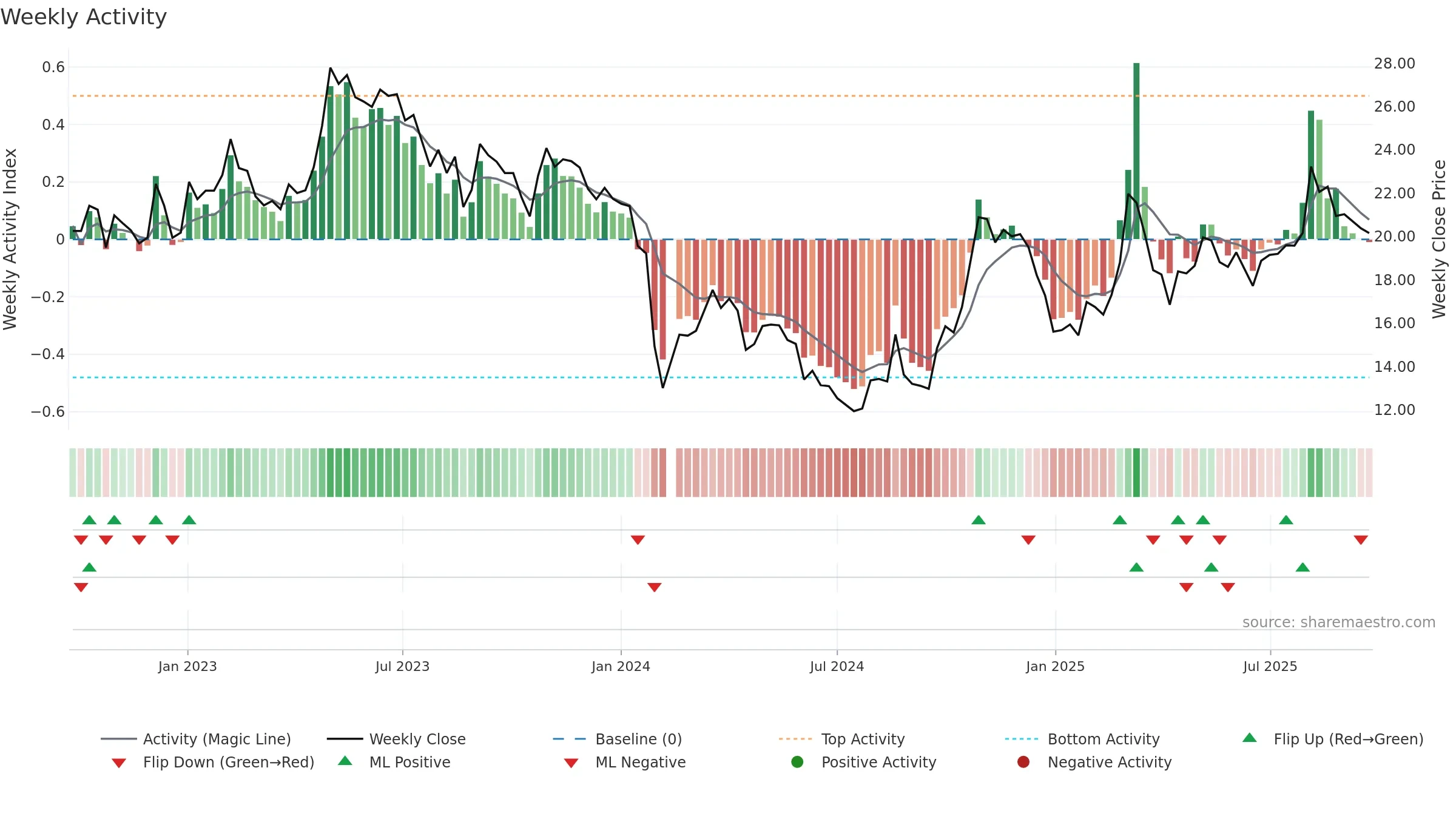Toggle Bottom Activity legend item
This screenshot has width=1456, height=819.
click(1082, 739)
